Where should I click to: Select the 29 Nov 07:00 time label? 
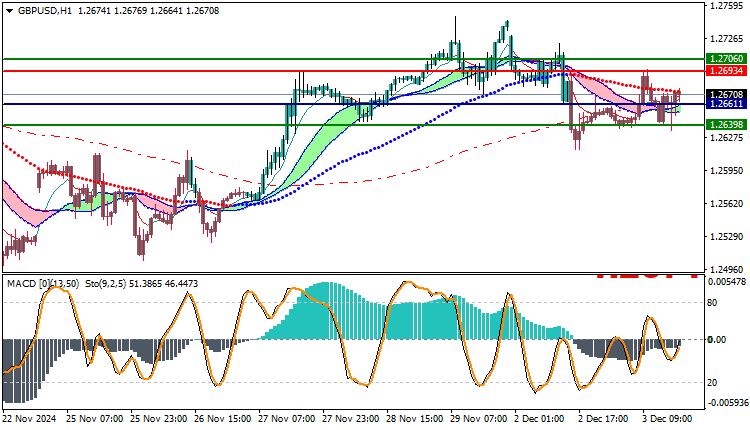(479, 419)
